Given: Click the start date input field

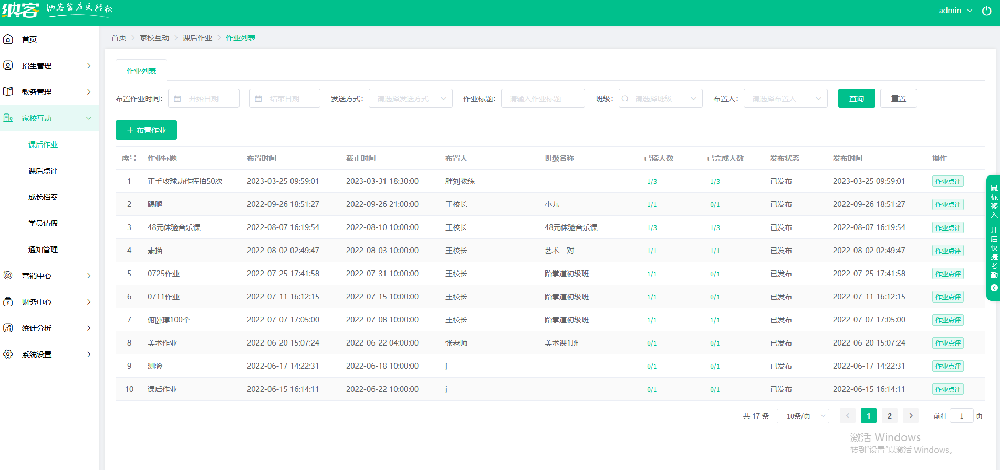Looking at the screenshot, I should pos(203,99).
